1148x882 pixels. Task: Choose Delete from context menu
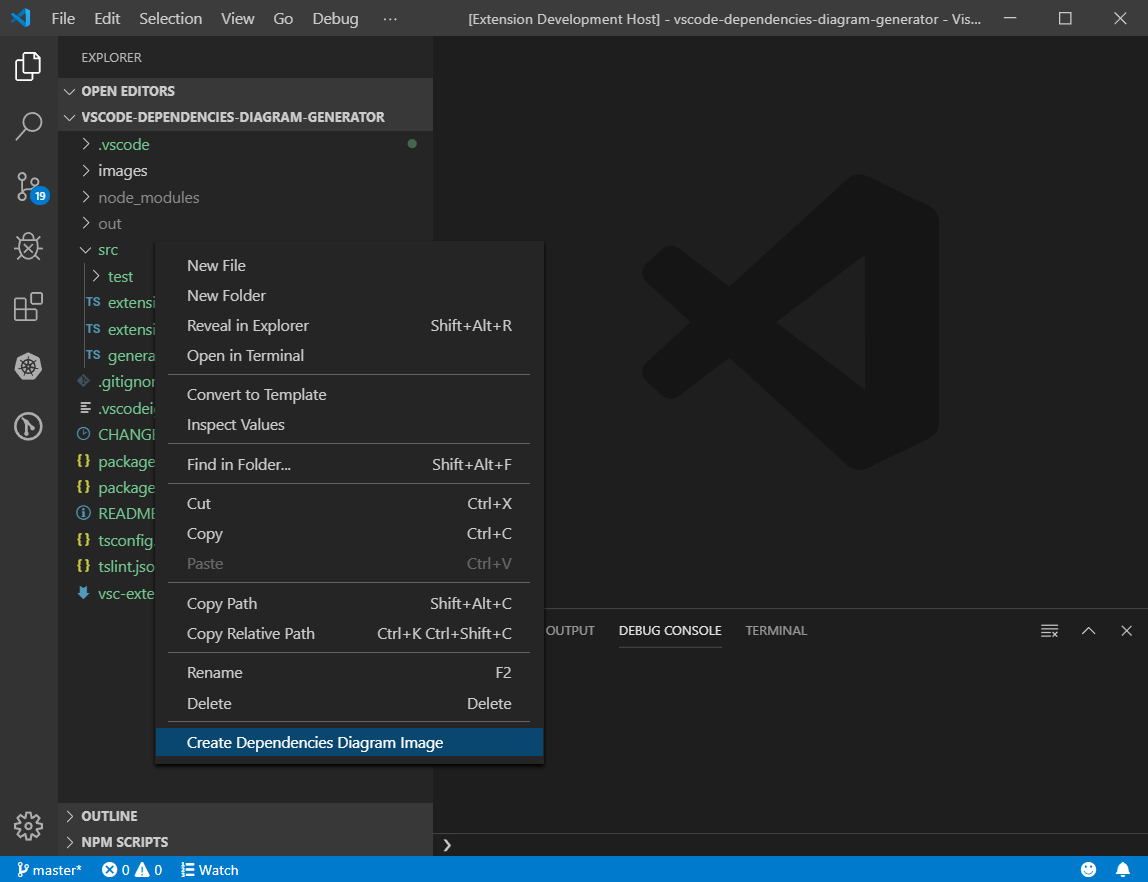[349, 703]
